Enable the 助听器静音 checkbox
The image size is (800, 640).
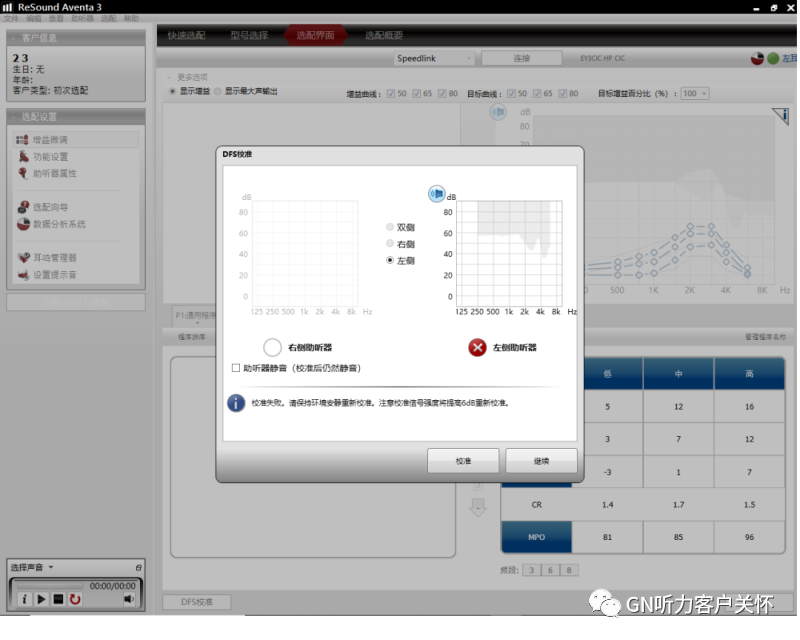[x=236, y=368]
